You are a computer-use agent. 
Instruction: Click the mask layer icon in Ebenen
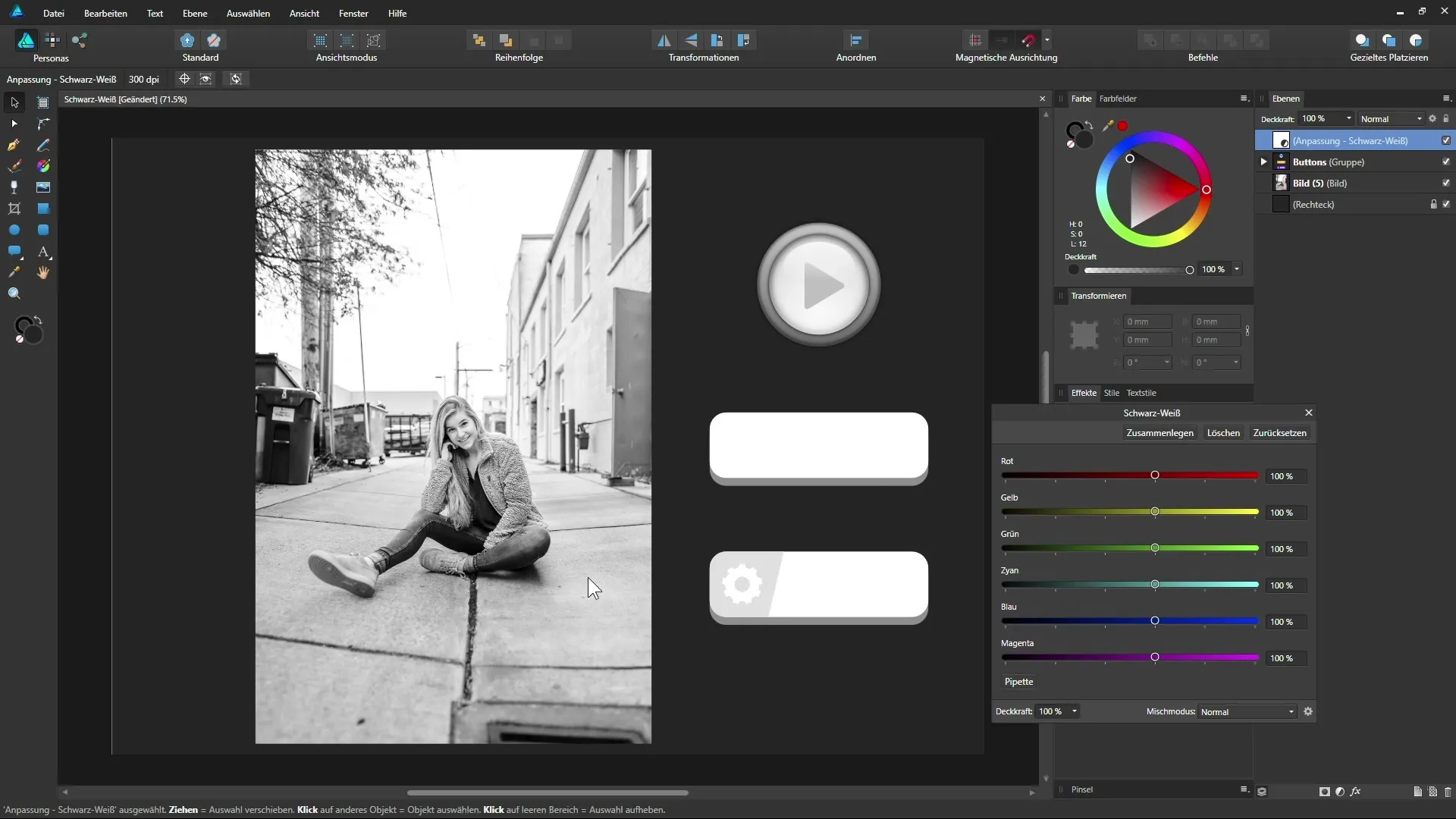tap(1324, 791)
